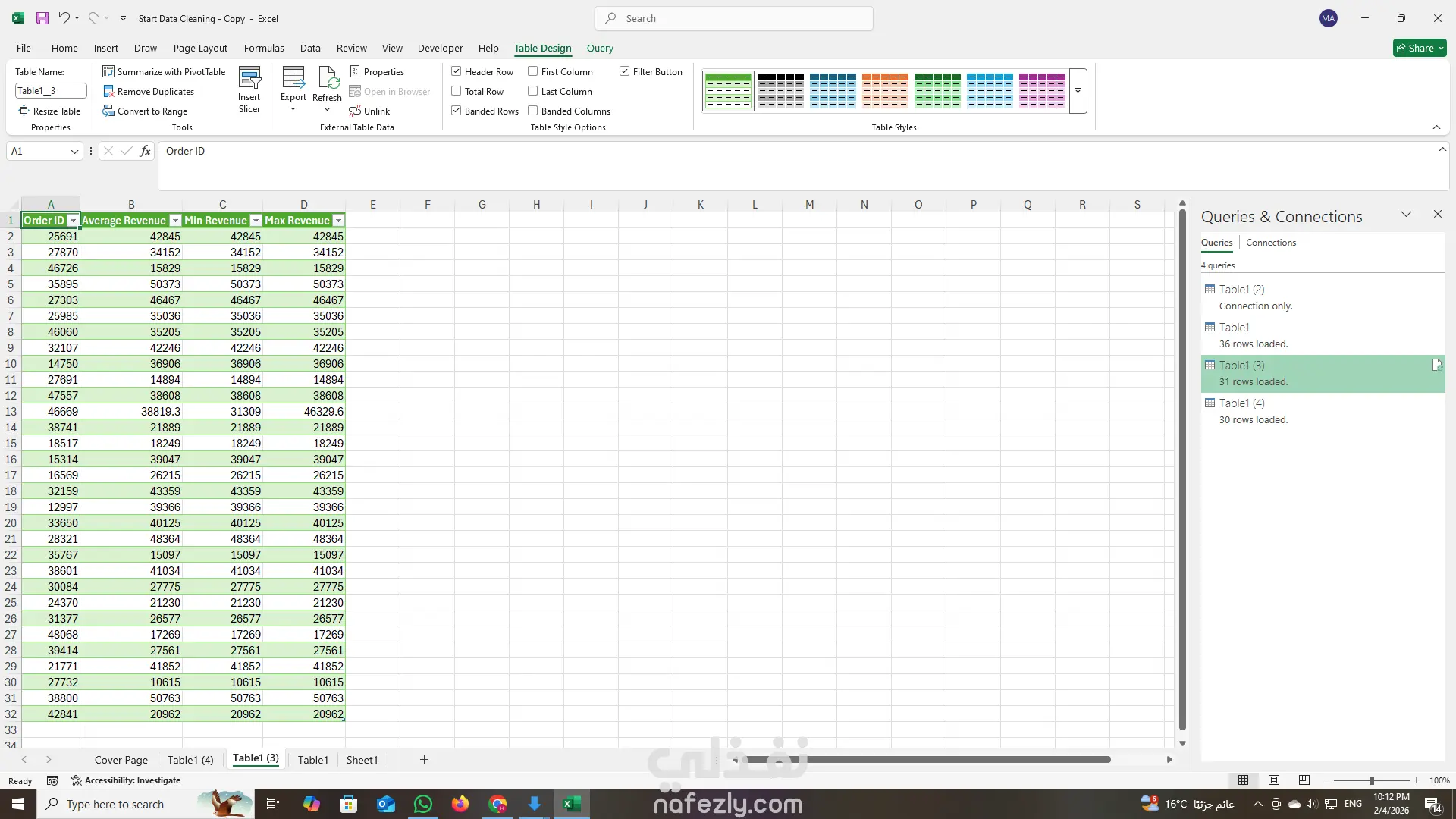Save the workbook with the Save icon

click(42, 18)
